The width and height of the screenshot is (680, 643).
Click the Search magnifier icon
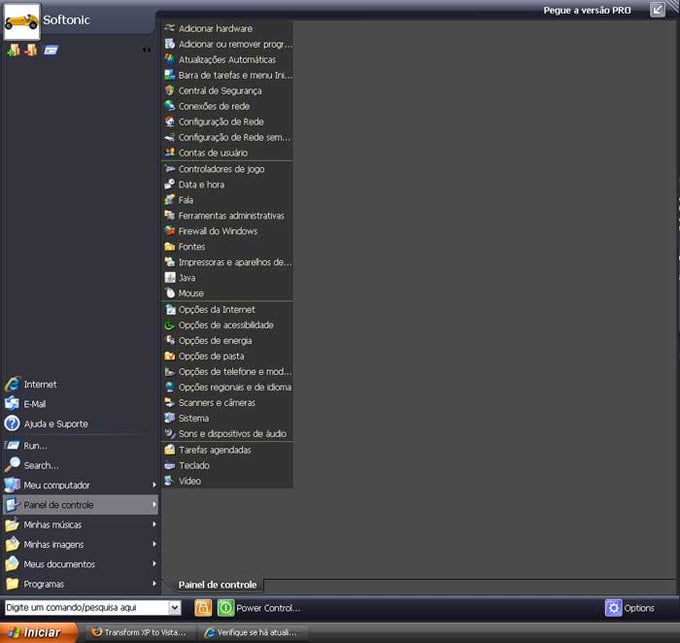tap(12, 465)
